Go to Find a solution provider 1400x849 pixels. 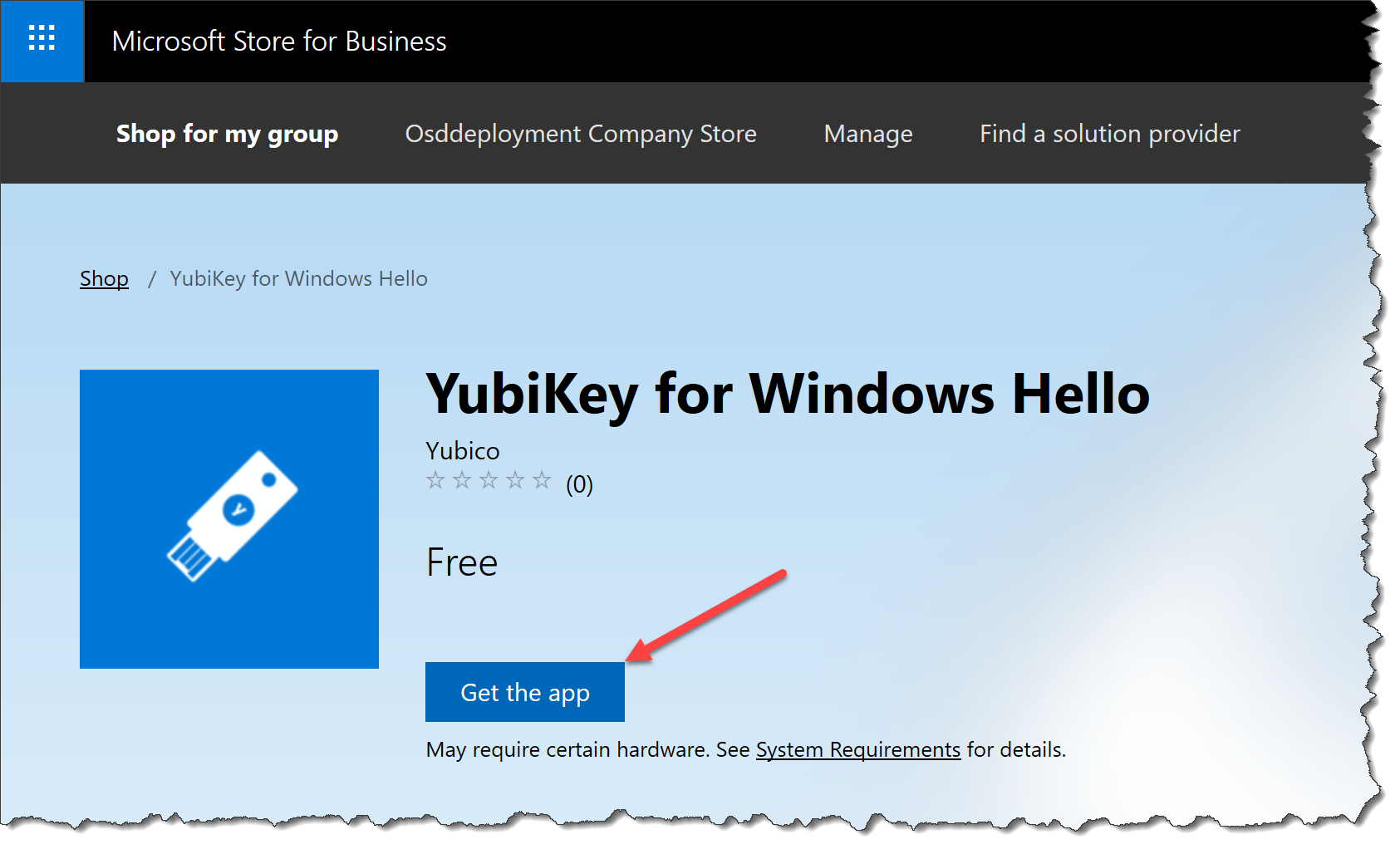1109,134
